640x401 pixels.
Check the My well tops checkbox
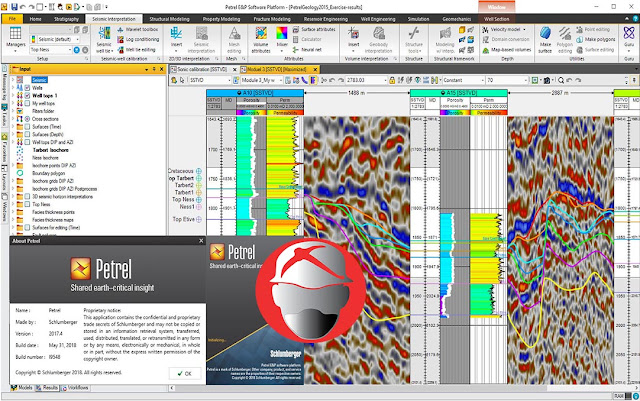(27, 103)
